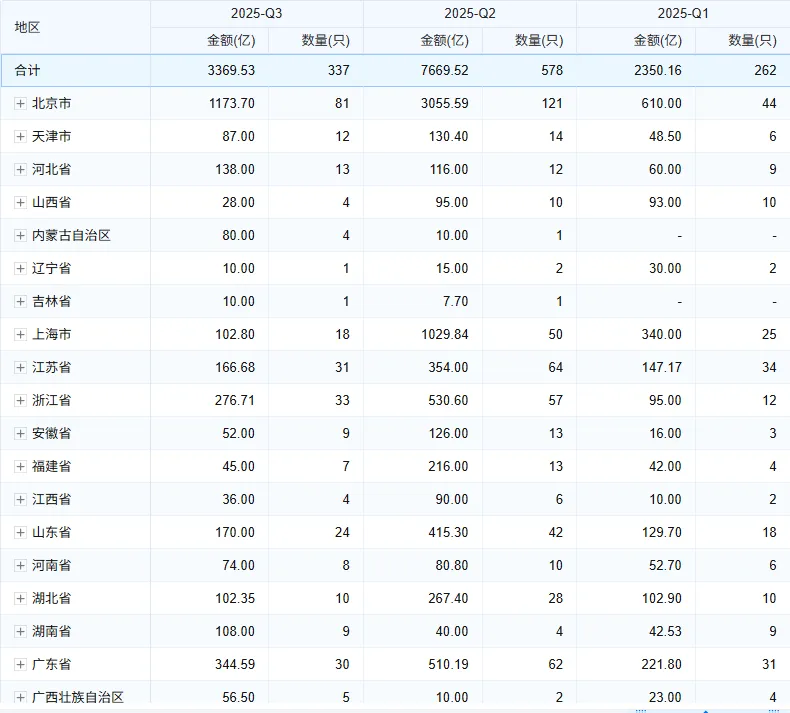Expand the 广东省 row
Screen dimensions: 790x713
20,664
